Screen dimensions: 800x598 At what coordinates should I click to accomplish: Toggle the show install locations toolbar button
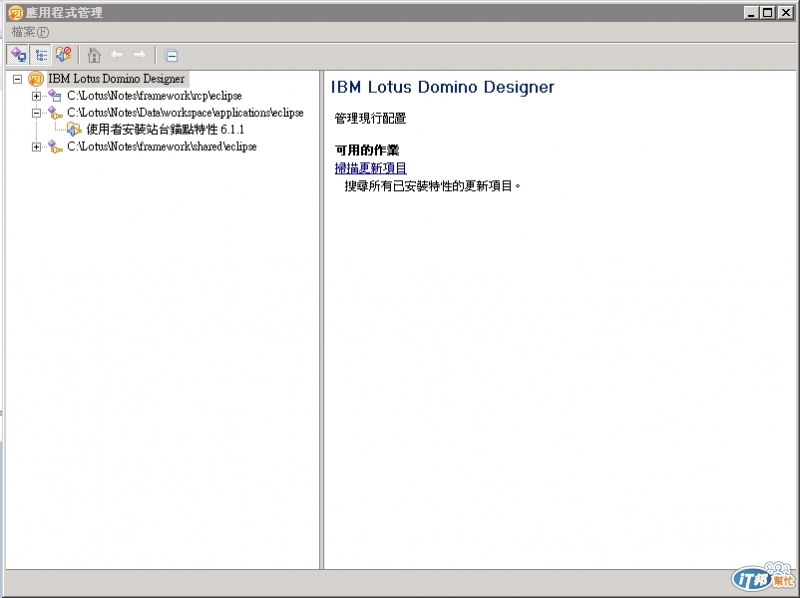18,55
